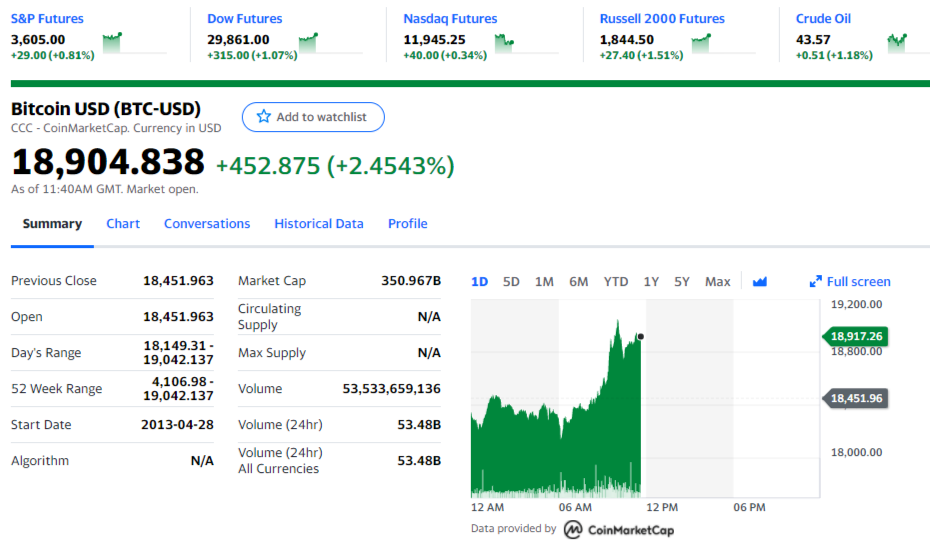
Task: Select the 1M chart range
Action: point(544,282)
